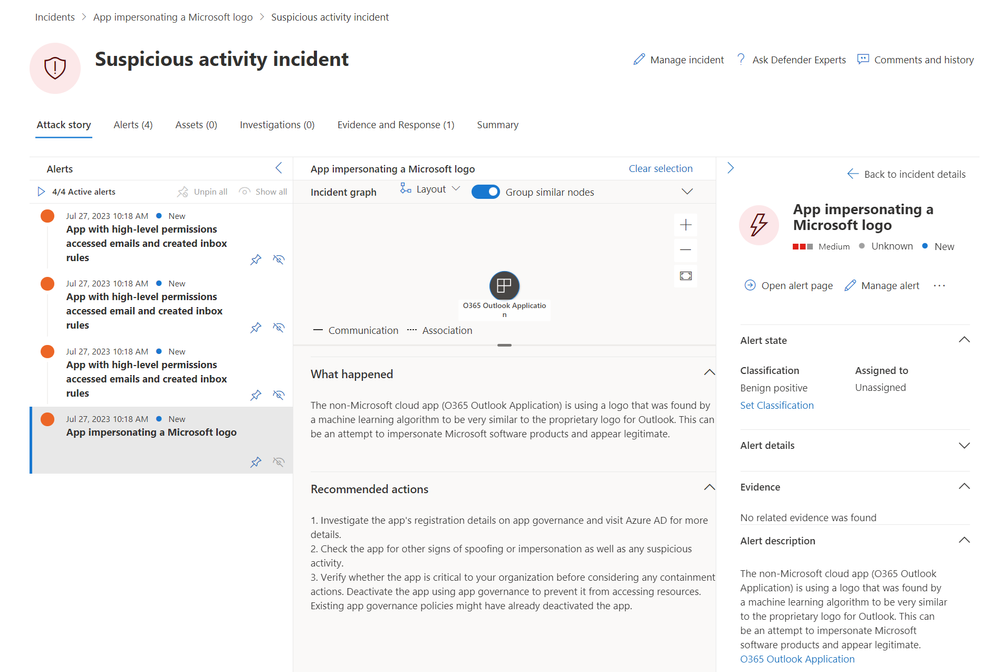Toggle Group similar nodes switch

485,192
